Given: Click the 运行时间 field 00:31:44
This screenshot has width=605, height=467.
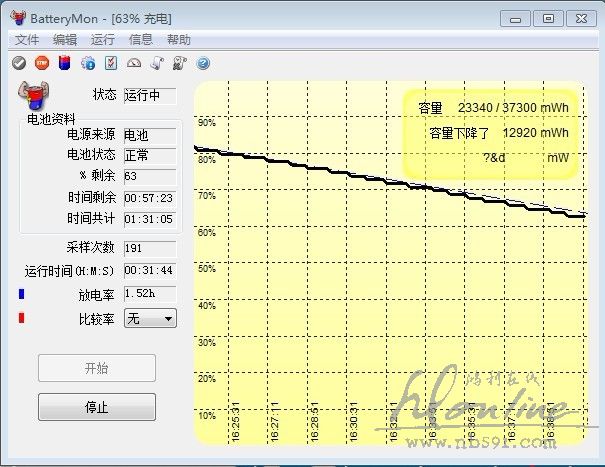Looking at the screenshot, I should pyautogui.click(x=150, y=271).
